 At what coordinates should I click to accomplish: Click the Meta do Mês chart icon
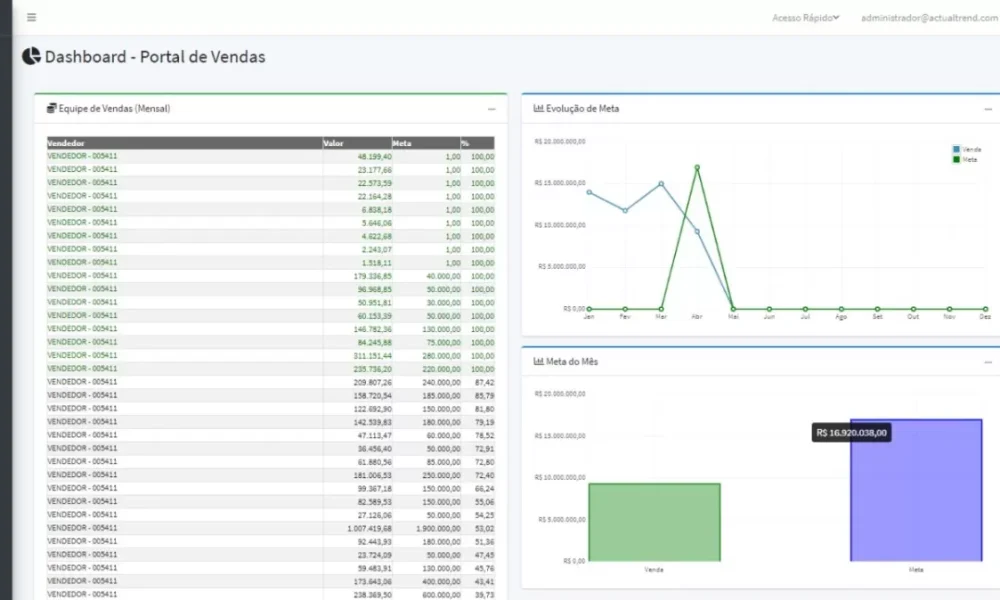click(538, 362)
